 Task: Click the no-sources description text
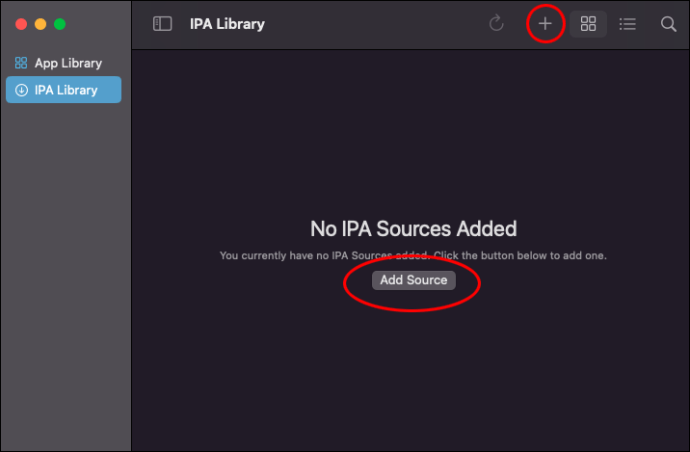[413, 256]
